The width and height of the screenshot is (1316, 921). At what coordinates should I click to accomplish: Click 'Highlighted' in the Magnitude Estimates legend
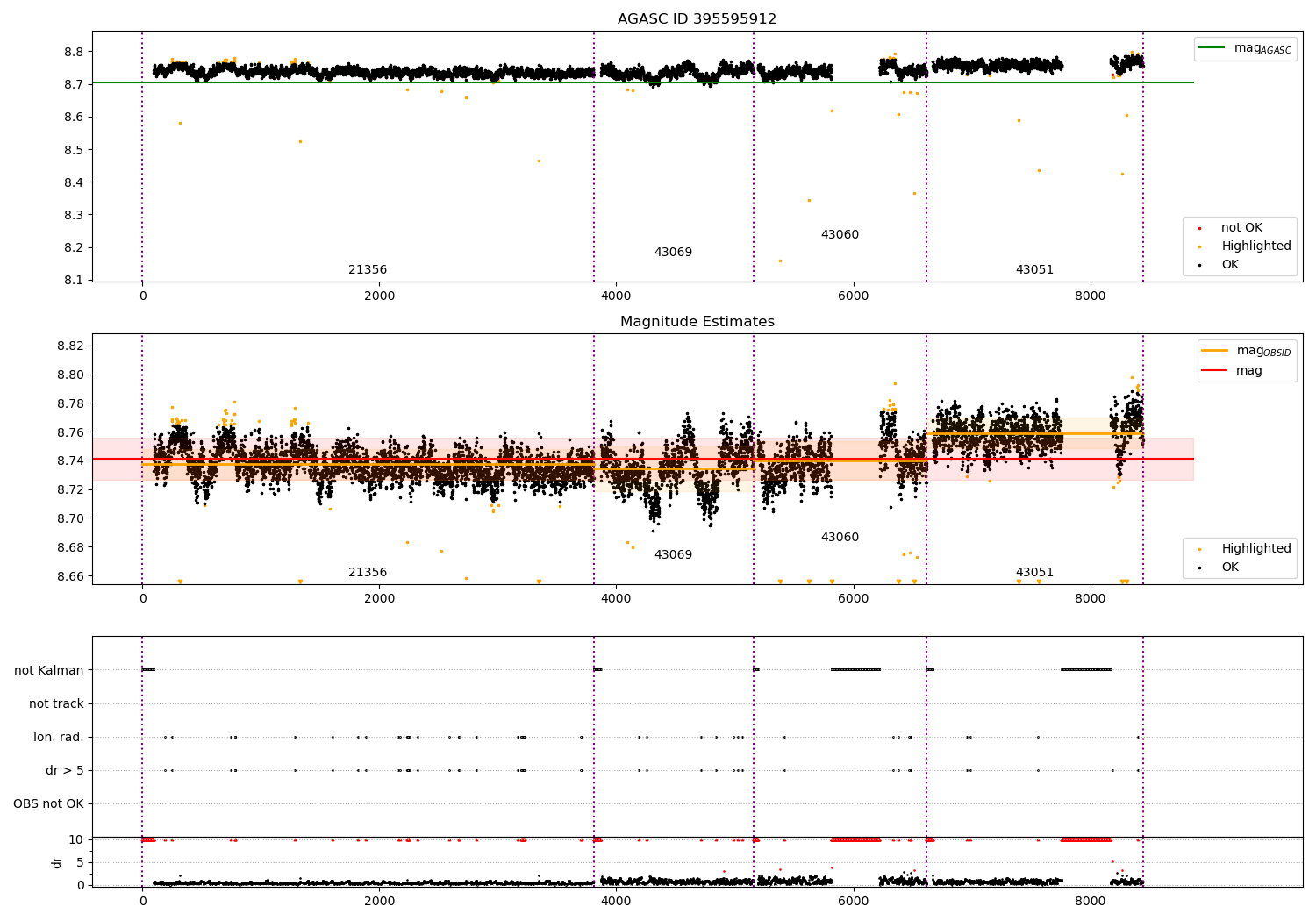[1256, 549]
